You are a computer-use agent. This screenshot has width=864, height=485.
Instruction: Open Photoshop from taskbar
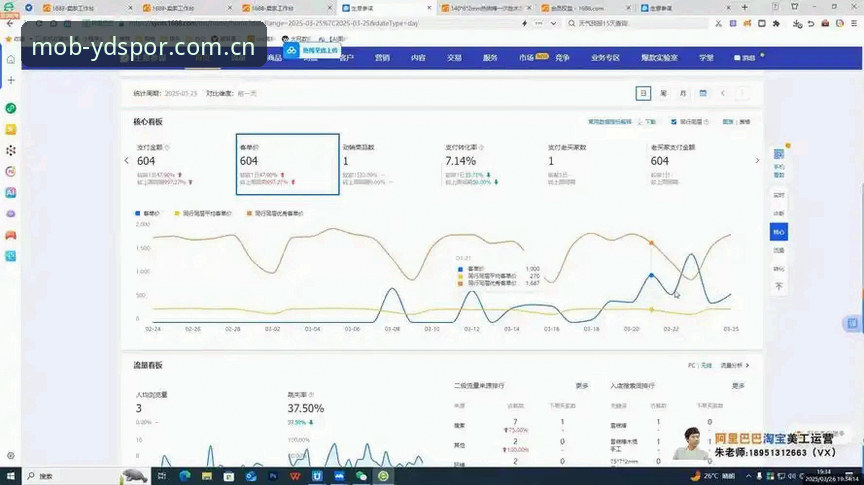click(x=273, y=476)
